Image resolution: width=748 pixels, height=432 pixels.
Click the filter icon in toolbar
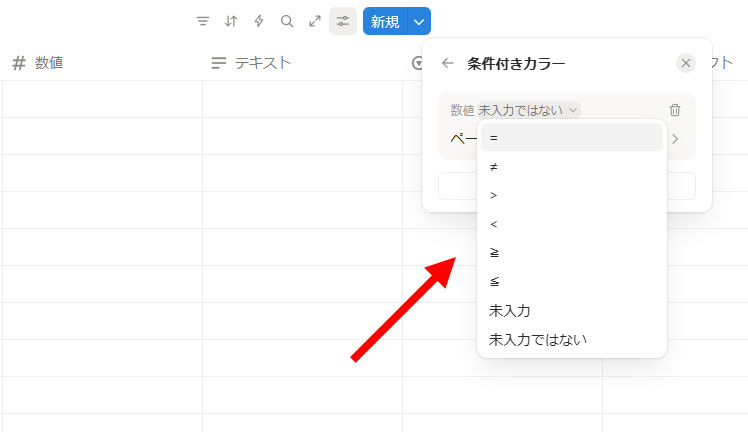[203, 21]
